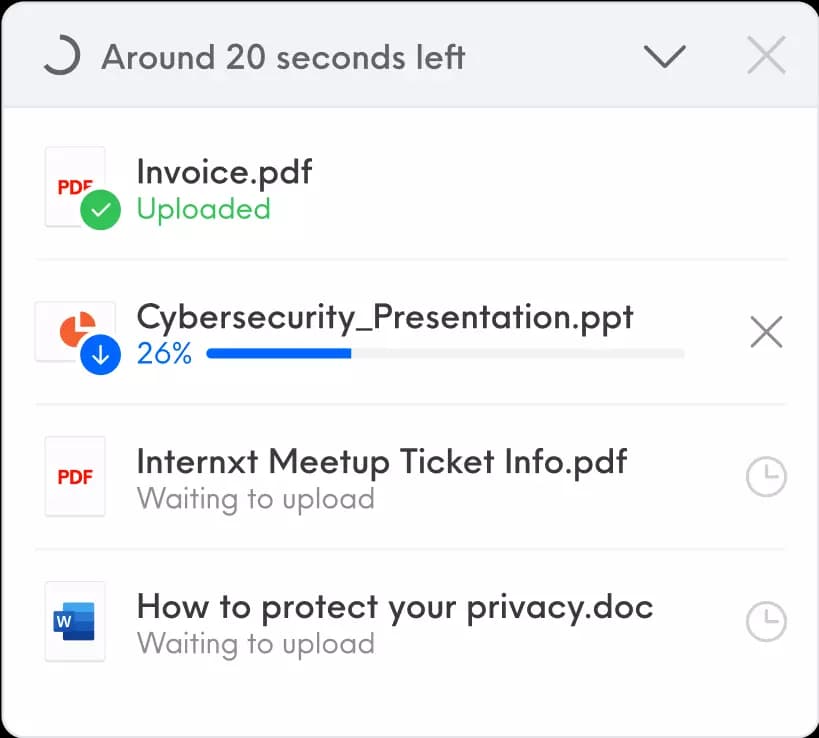The height and width of the screenshot is (738, 819).
Task: Cancel the Cybersecurity_Presentation.ppt upload
Action: tap(766, 332)
